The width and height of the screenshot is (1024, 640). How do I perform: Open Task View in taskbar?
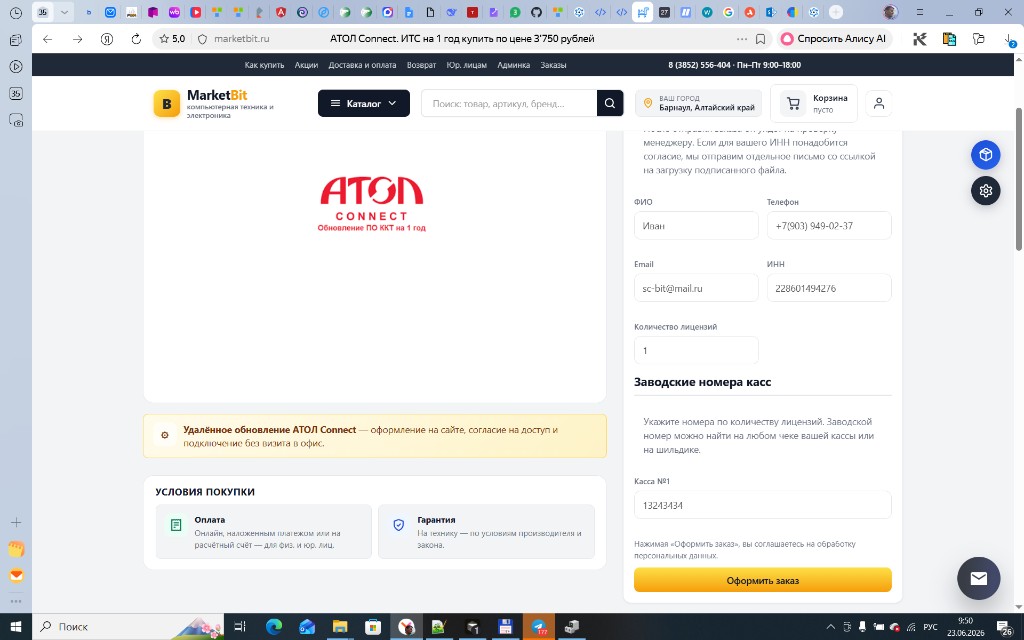click(240, 627)
